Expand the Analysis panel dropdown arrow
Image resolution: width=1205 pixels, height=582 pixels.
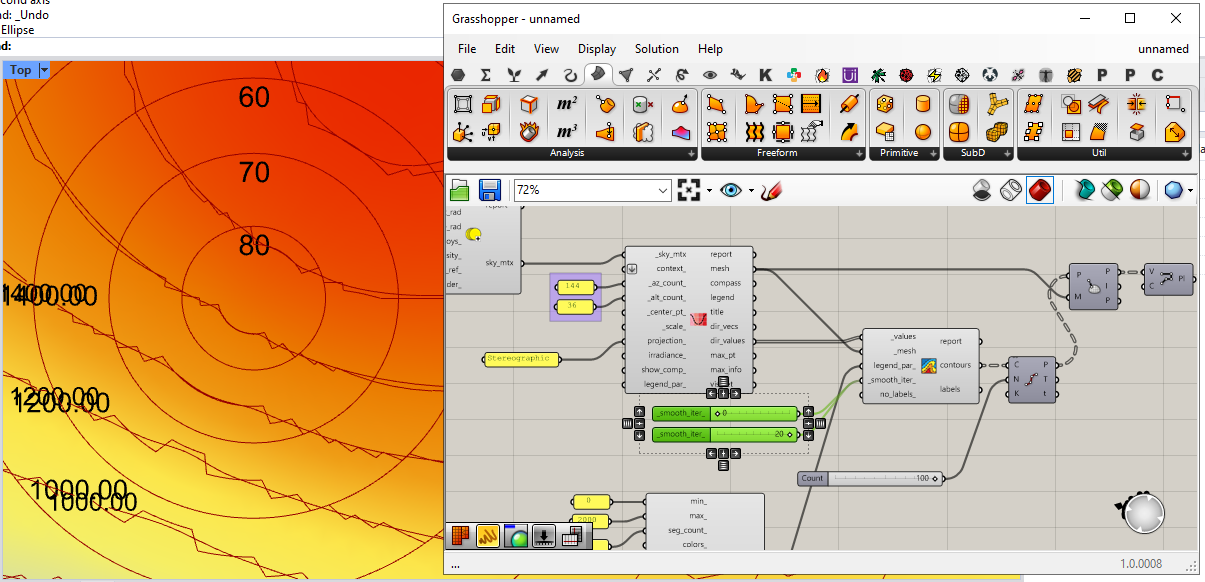coord(691,154)
